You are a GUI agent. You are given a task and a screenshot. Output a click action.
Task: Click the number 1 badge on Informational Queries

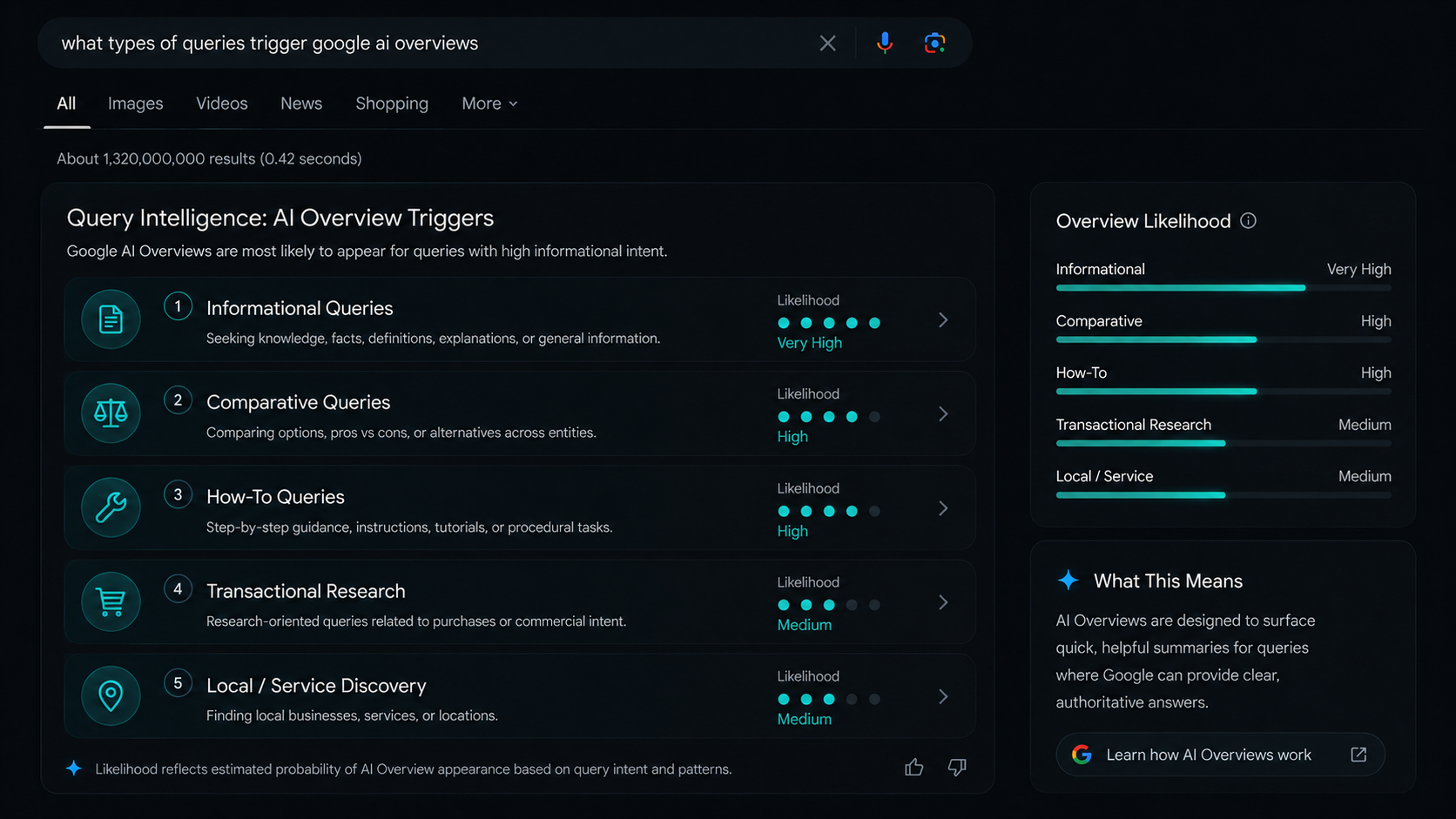(178, 306)
